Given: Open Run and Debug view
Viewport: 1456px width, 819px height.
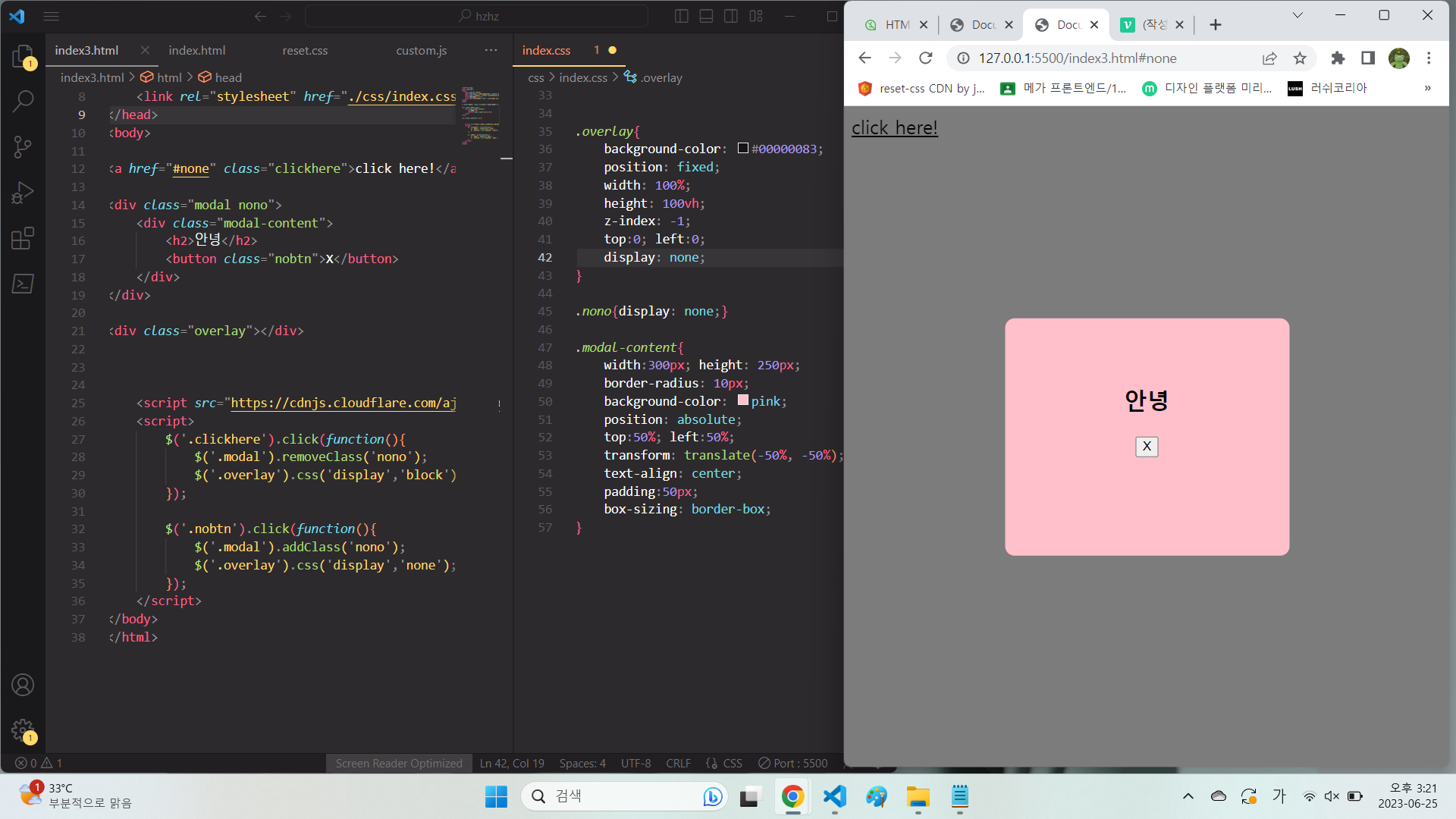Looking at the screenshot, I should pos(23,193).
